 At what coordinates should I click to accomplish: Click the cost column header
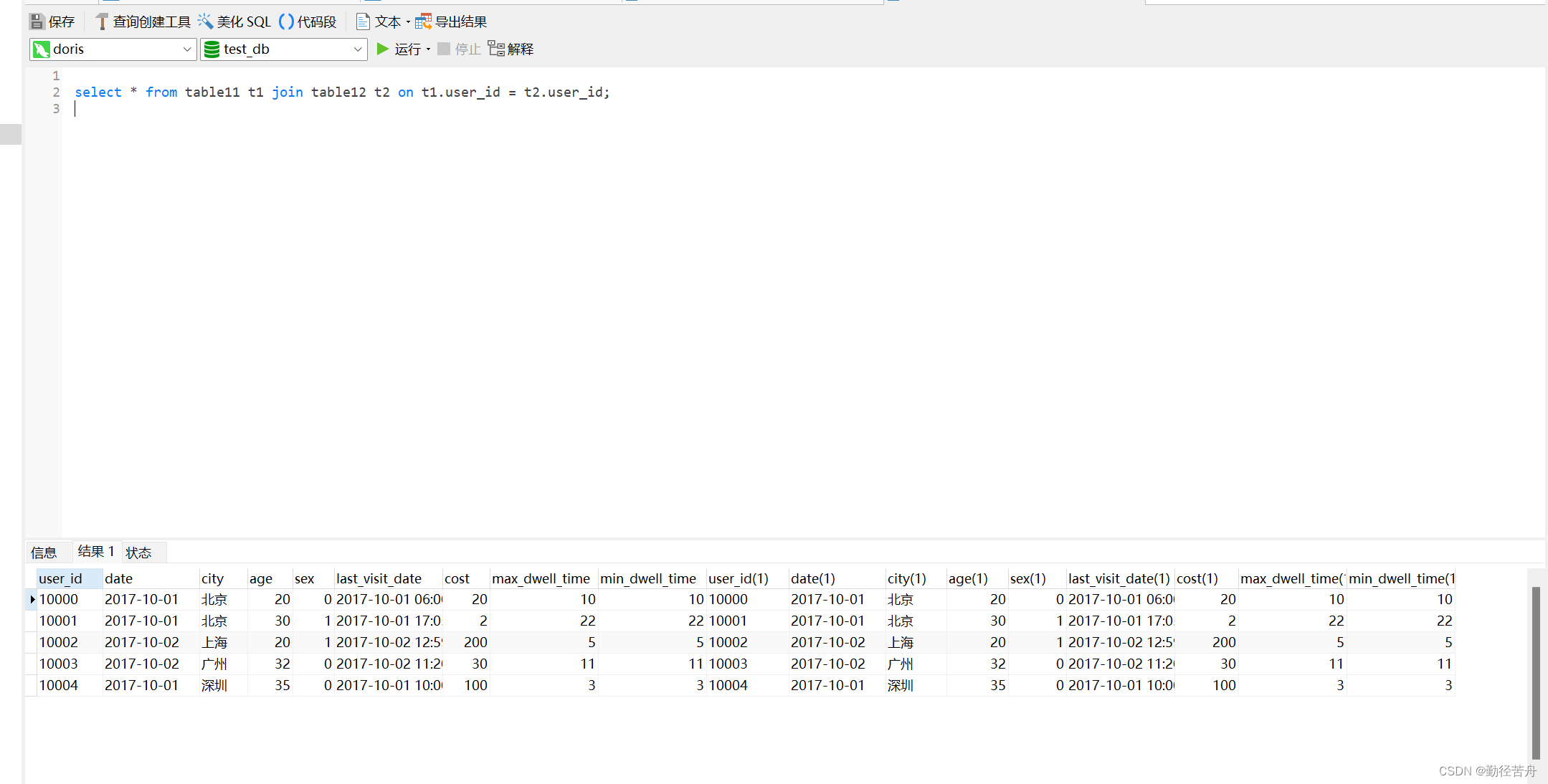466,578
